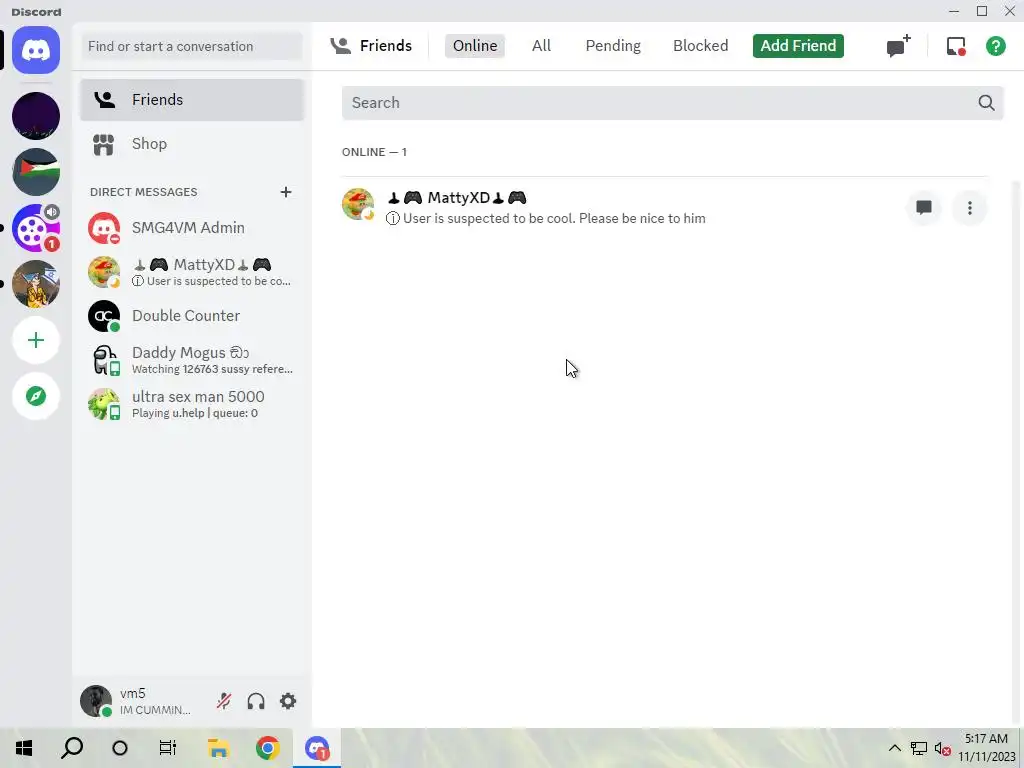This screenshot has height=768, width=1024.
Task: Click the vm5 username text
Action: (133, 694)
